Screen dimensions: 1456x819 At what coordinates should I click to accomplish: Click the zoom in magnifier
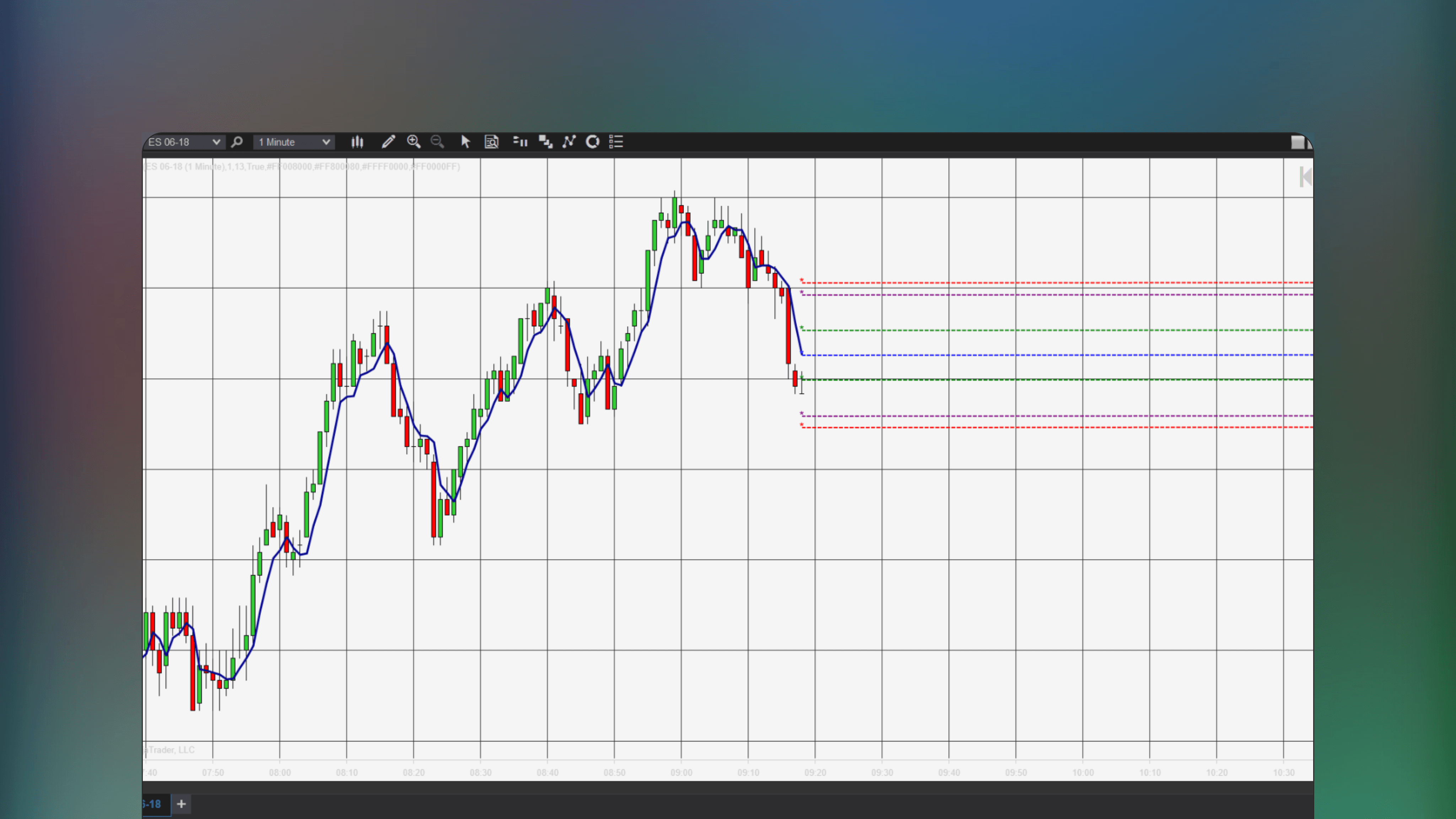(x=414, y=142)
